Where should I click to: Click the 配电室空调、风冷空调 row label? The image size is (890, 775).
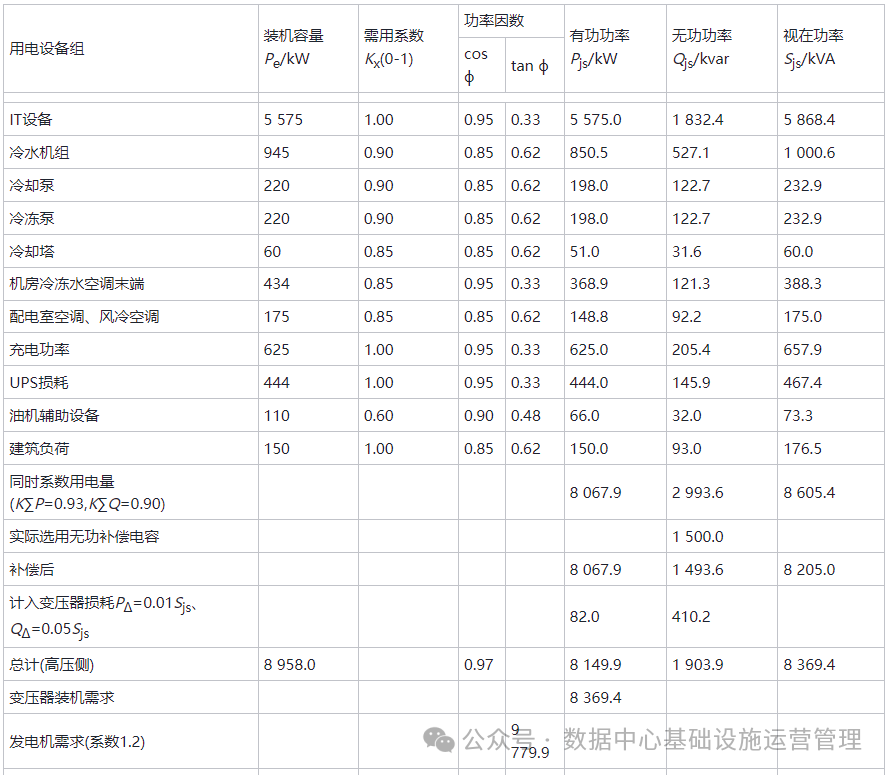pyautogui.click(x=84, y=317)
